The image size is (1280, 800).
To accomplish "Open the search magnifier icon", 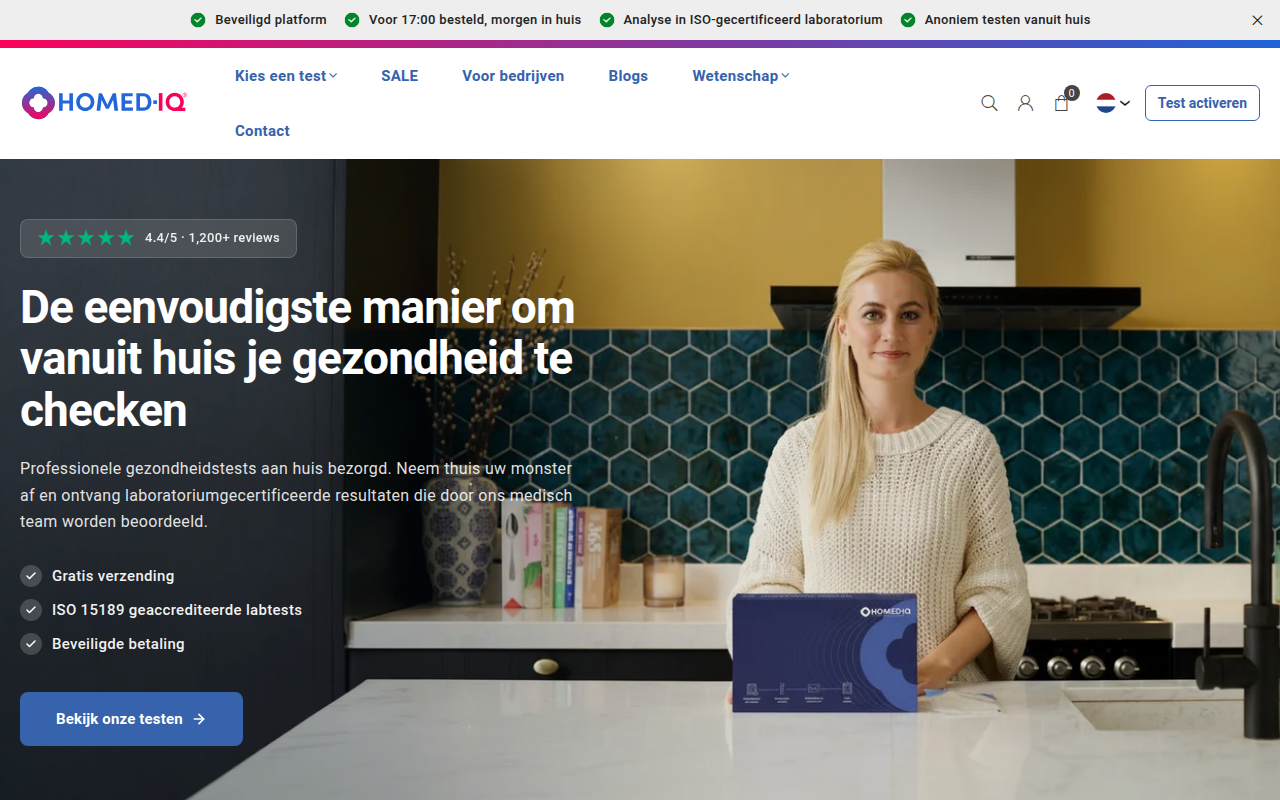I will (x=989, y=103).
